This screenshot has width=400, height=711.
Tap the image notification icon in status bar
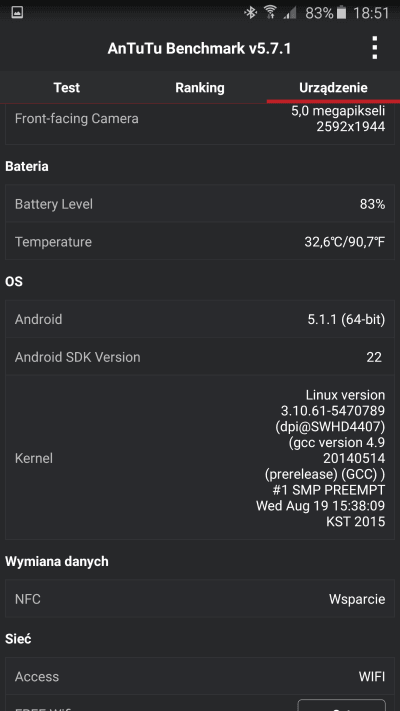pyautogui.click(x=17, y=12)
